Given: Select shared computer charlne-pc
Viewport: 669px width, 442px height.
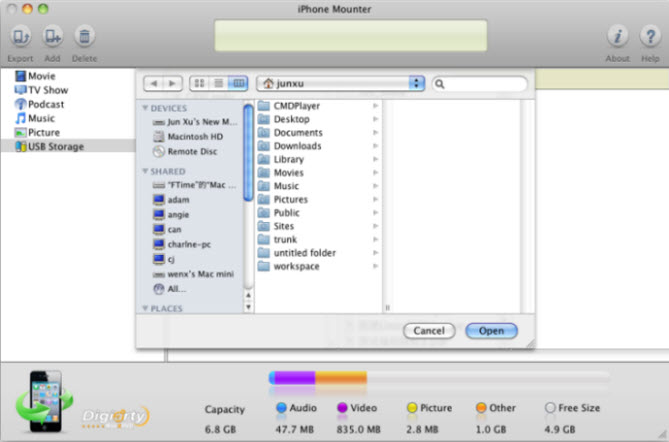Looking at the screenshot, I should tap(182, 244).
